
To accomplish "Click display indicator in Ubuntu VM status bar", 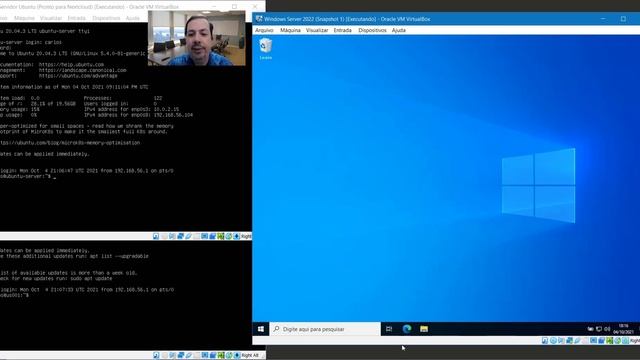I will (x=204, y=236).
